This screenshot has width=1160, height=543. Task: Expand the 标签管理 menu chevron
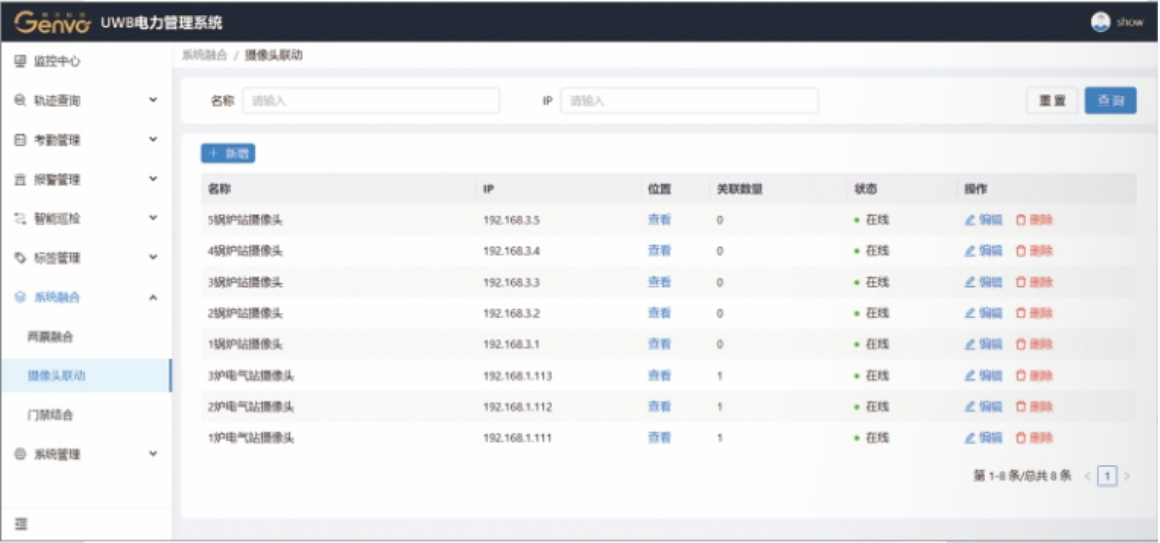pos(153,257)
